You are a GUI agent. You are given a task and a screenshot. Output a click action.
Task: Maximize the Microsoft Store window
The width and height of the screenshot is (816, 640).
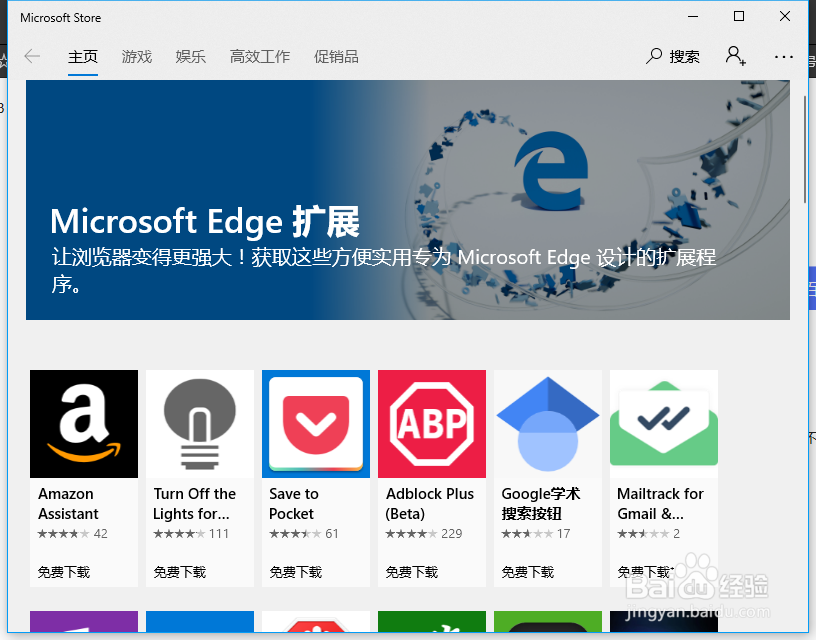pos(739,17)
